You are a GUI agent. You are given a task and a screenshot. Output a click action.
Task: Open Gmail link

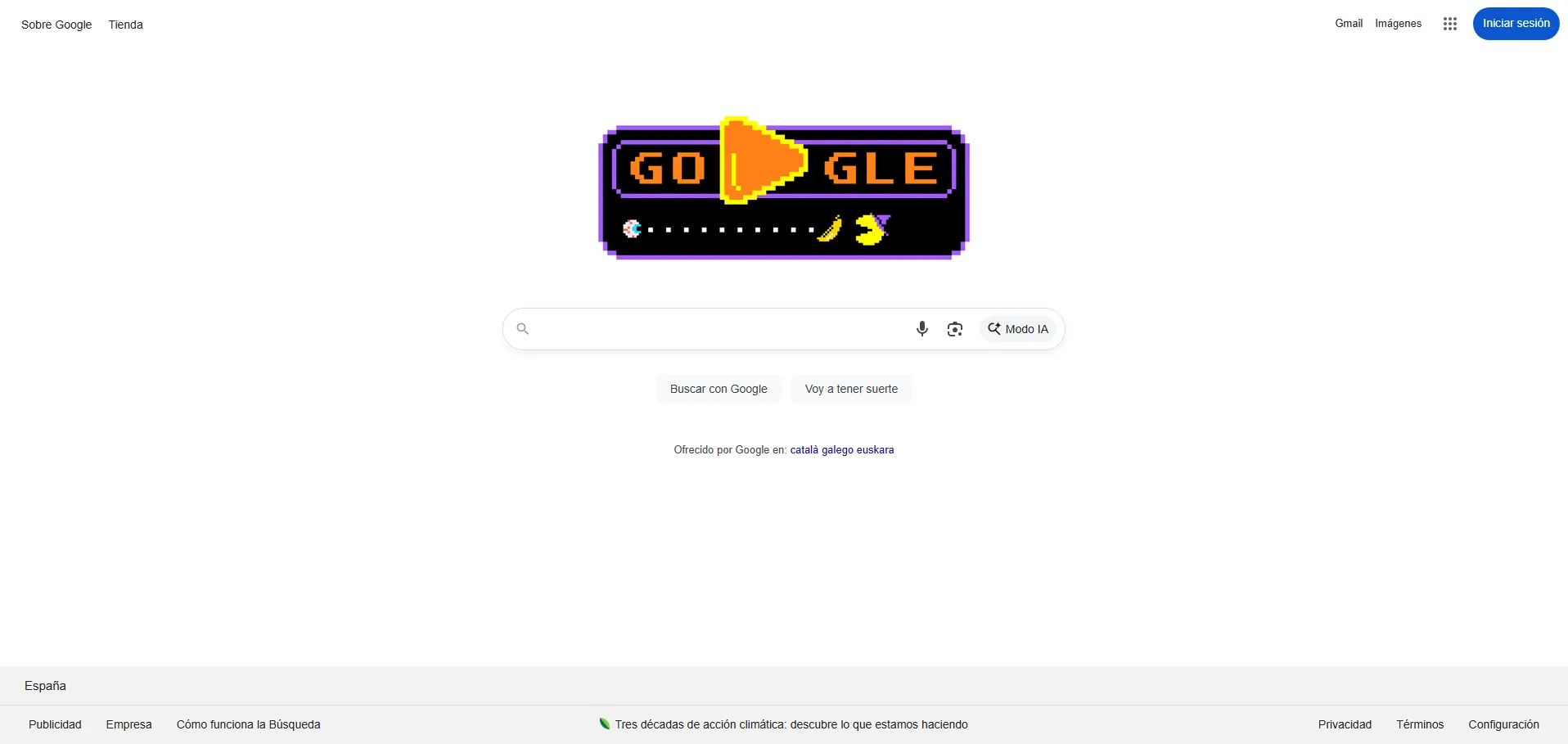pos(1349,23)
